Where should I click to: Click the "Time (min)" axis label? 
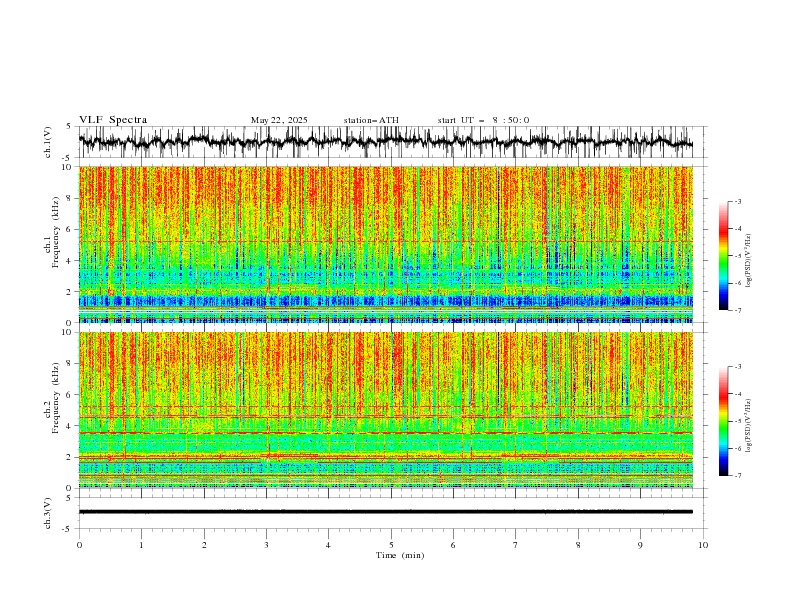(x=400, y=555)
